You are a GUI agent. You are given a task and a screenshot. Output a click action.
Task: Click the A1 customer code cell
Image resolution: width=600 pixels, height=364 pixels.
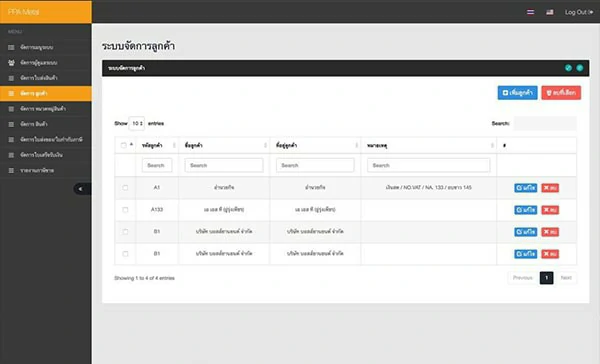[157, 188]
